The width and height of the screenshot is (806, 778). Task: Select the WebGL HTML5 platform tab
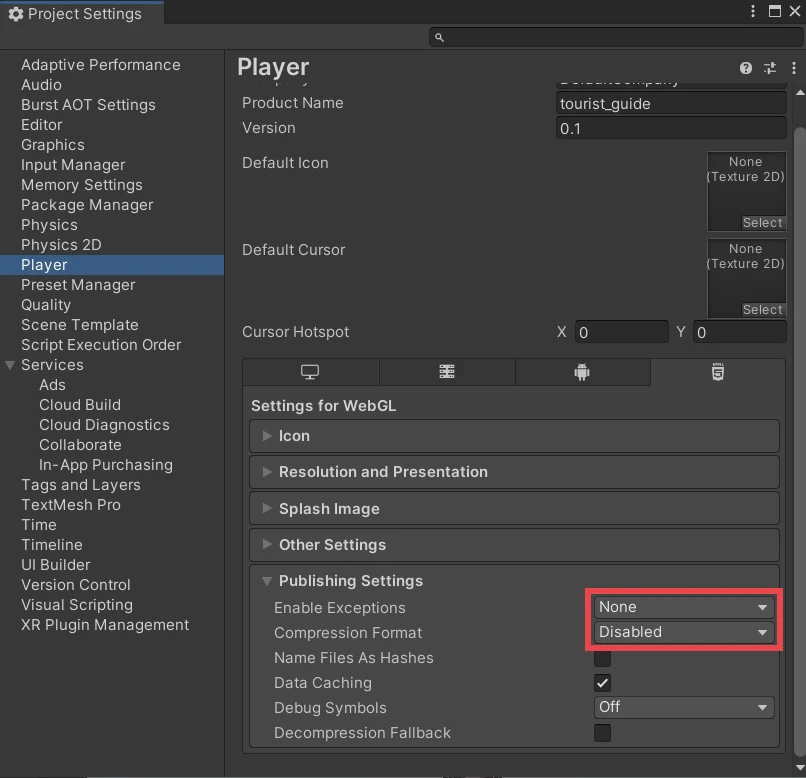(718, 372)
